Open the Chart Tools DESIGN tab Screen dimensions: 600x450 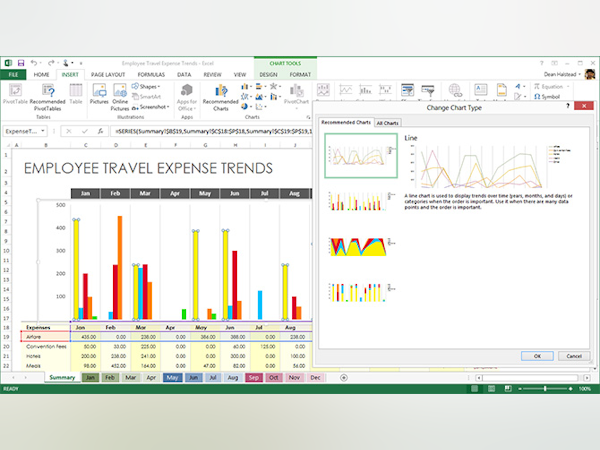click(x=268, y=75)
